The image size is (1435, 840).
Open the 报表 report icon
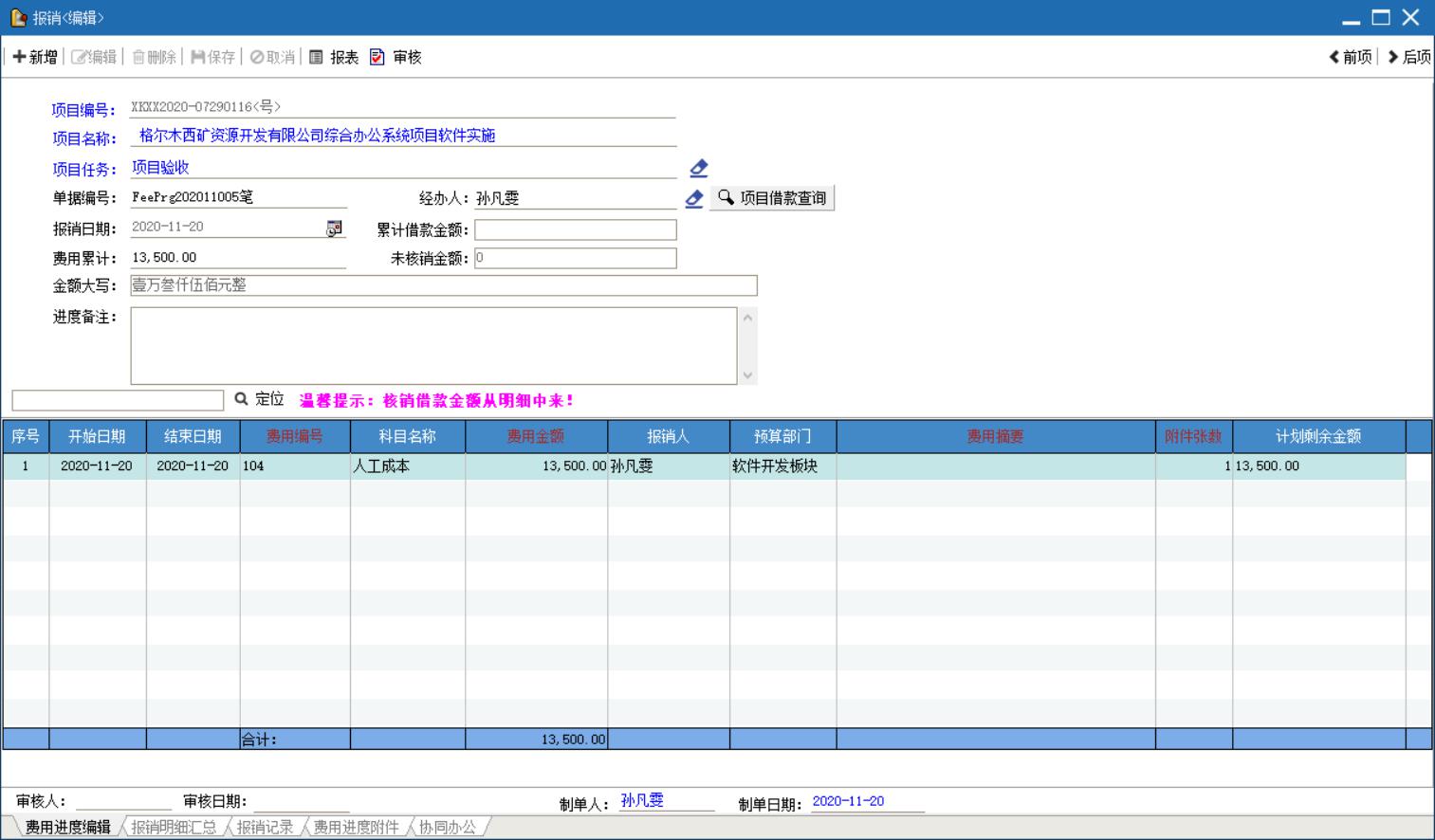(317, 57)
